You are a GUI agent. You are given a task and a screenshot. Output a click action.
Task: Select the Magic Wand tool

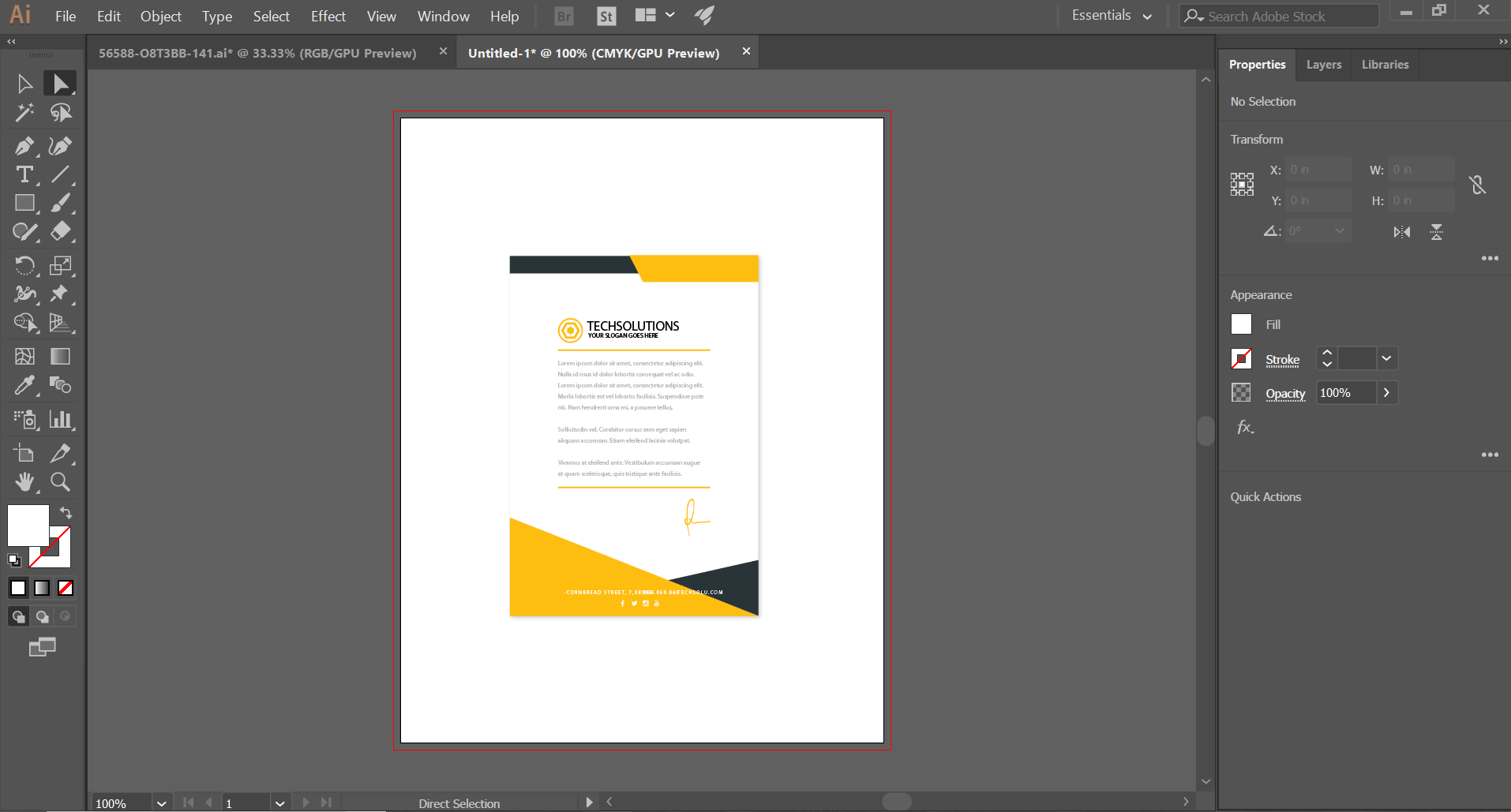point(24,113)
